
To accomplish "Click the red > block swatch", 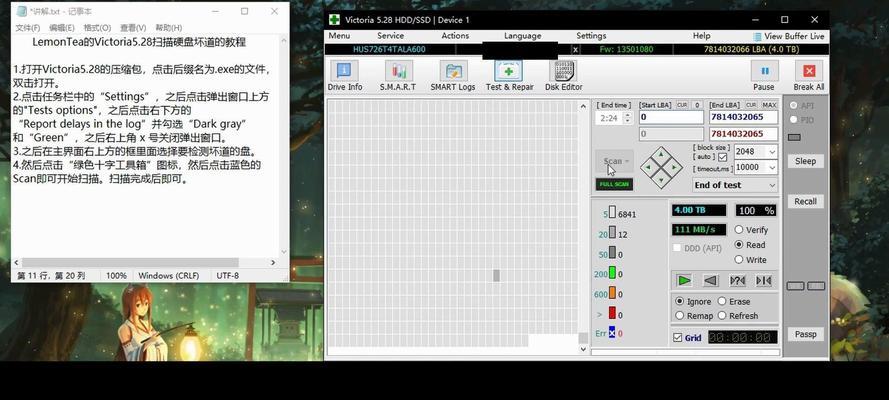I will coord(612,313).
